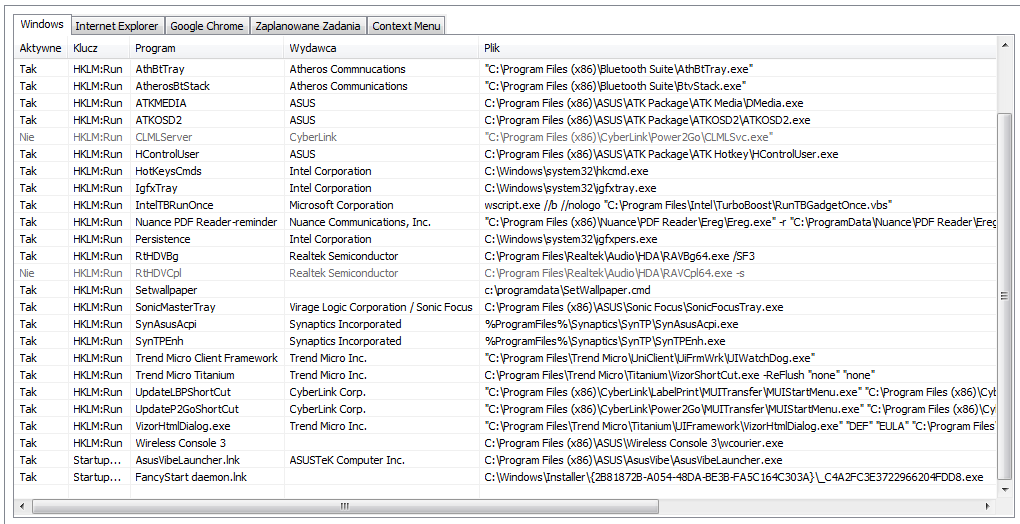Sort by the Wydawca column header
1020x524 pixels.
click(x=381, y=48)
